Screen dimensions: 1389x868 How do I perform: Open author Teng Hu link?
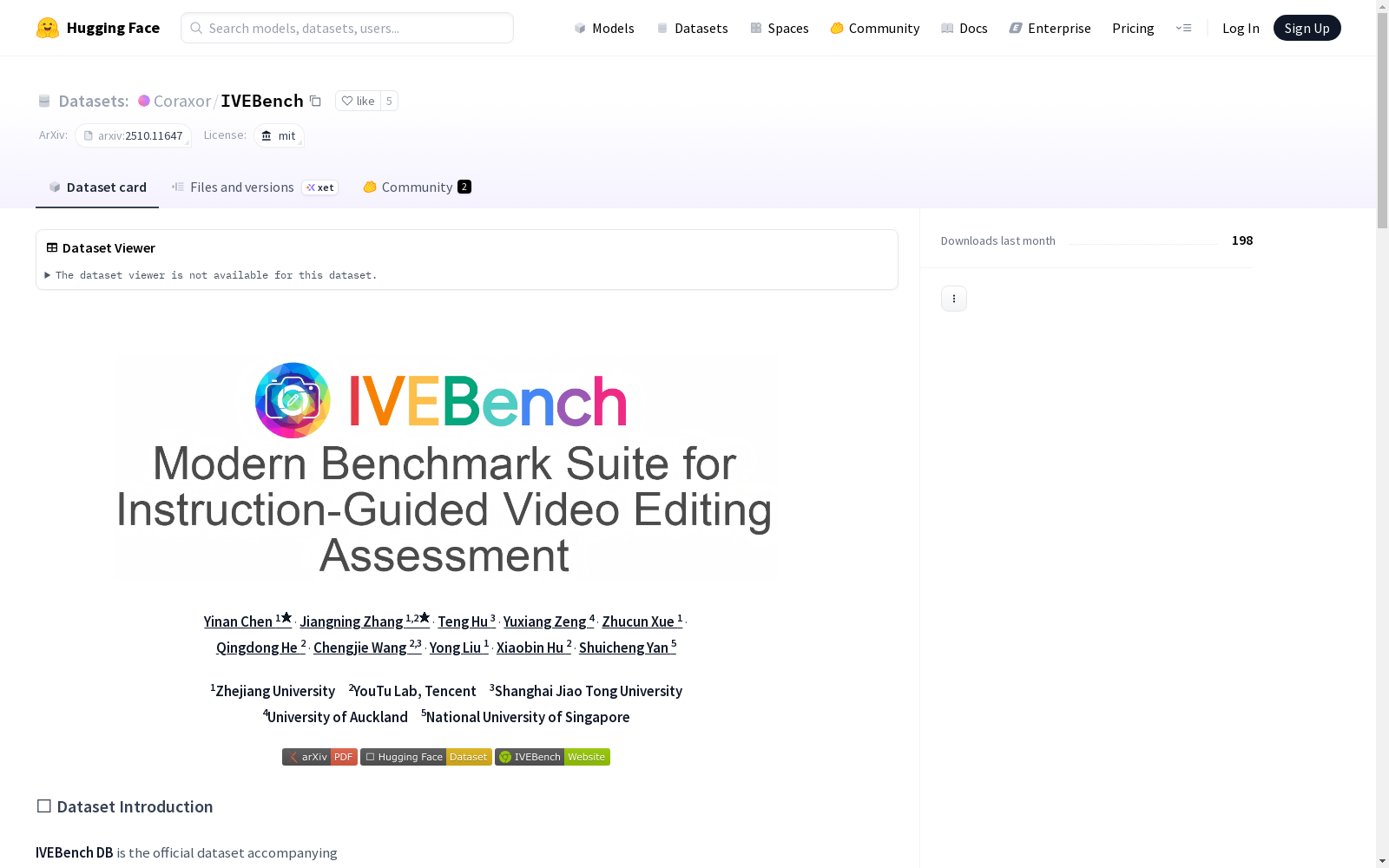pos(466,621)
